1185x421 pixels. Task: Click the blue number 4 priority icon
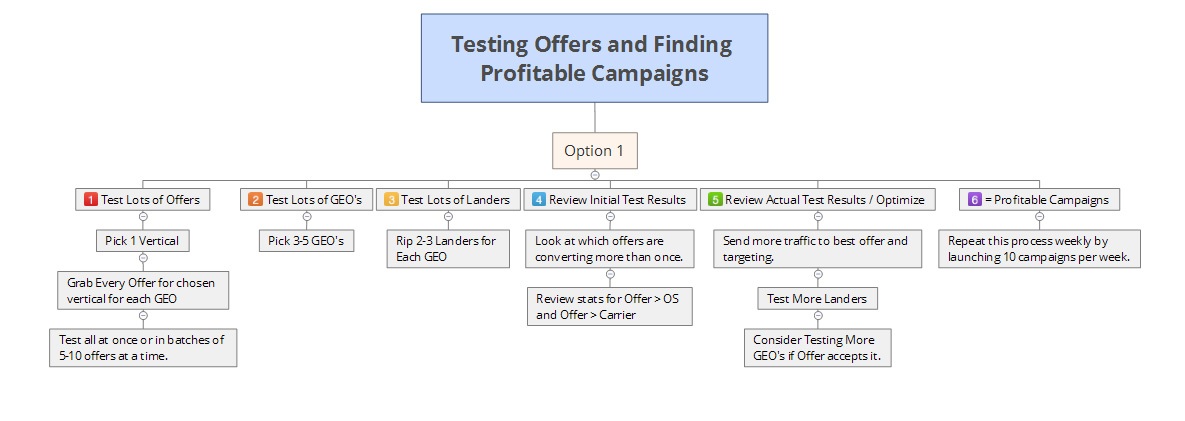tap(539, 200)
